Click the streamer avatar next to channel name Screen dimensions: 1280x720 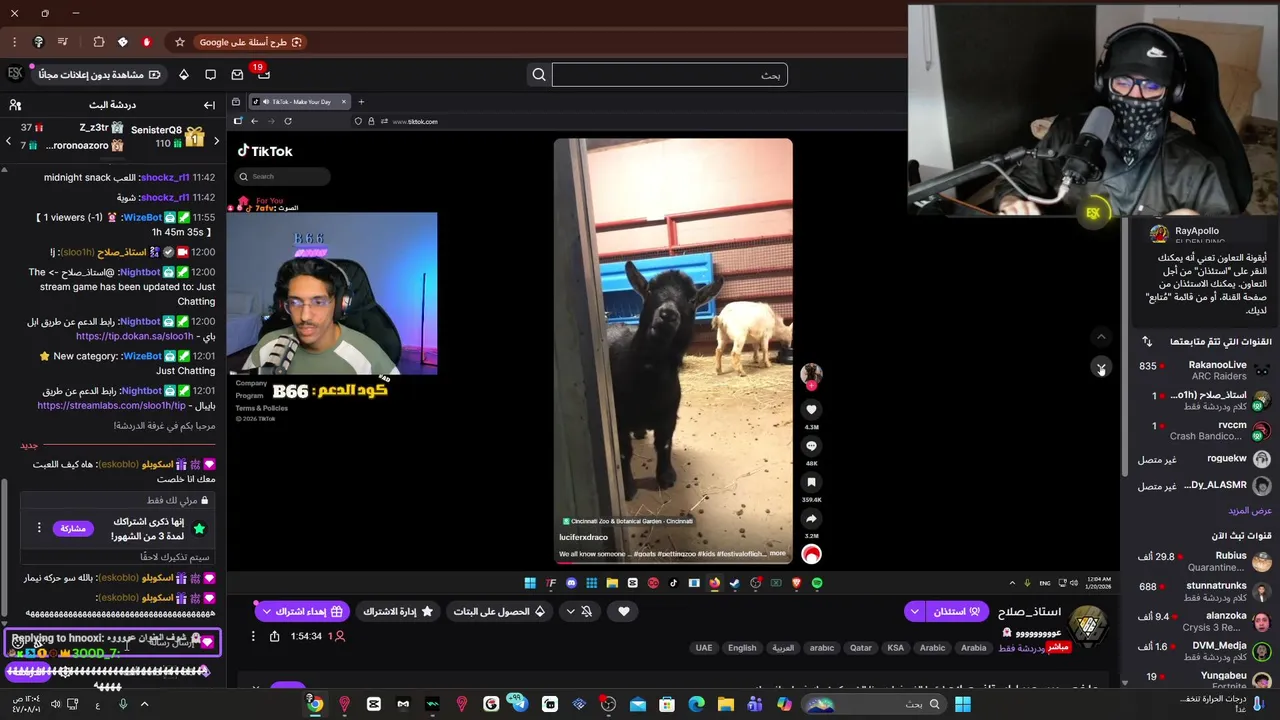[1087, 625]
